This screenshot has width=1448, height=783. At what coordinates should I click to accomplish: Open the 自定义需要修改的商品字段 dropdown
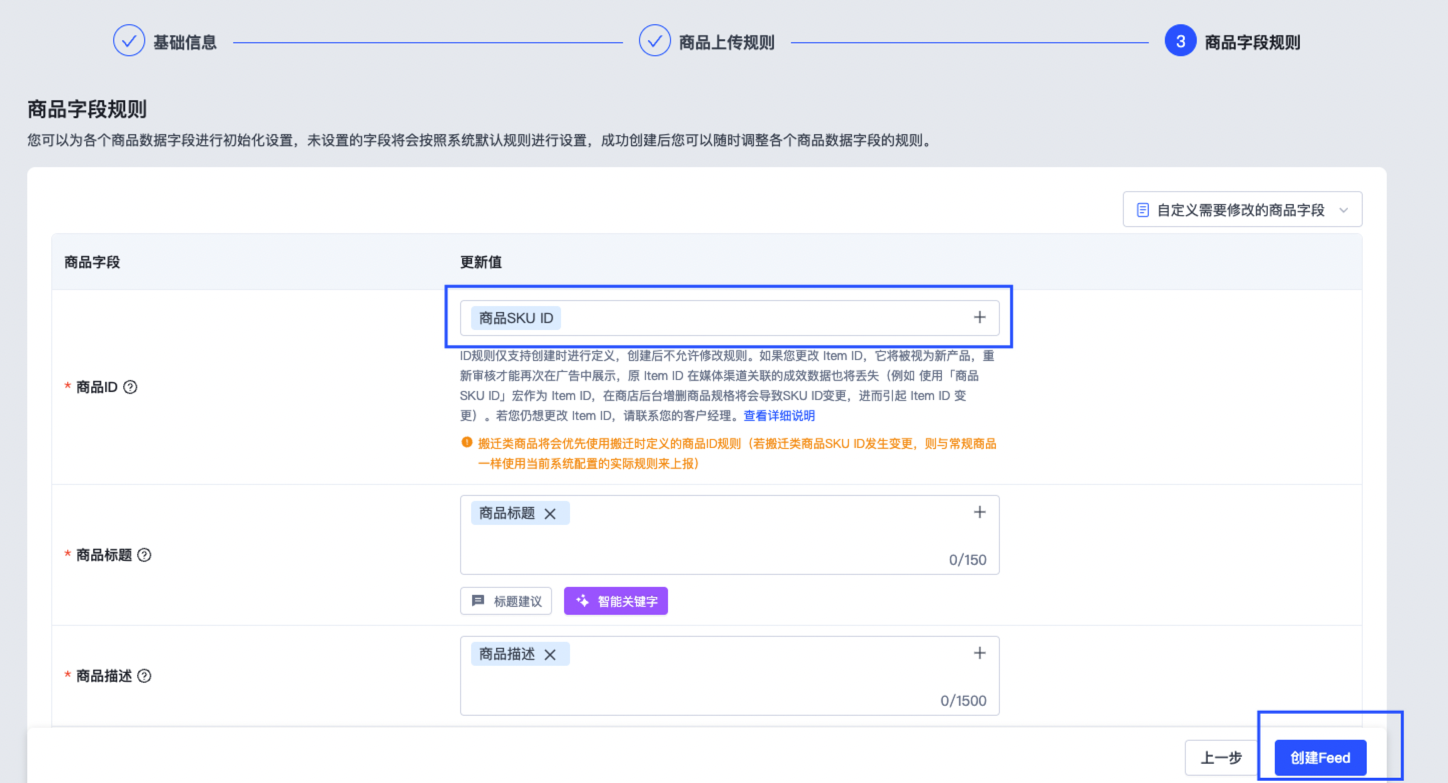[1242, 208]
